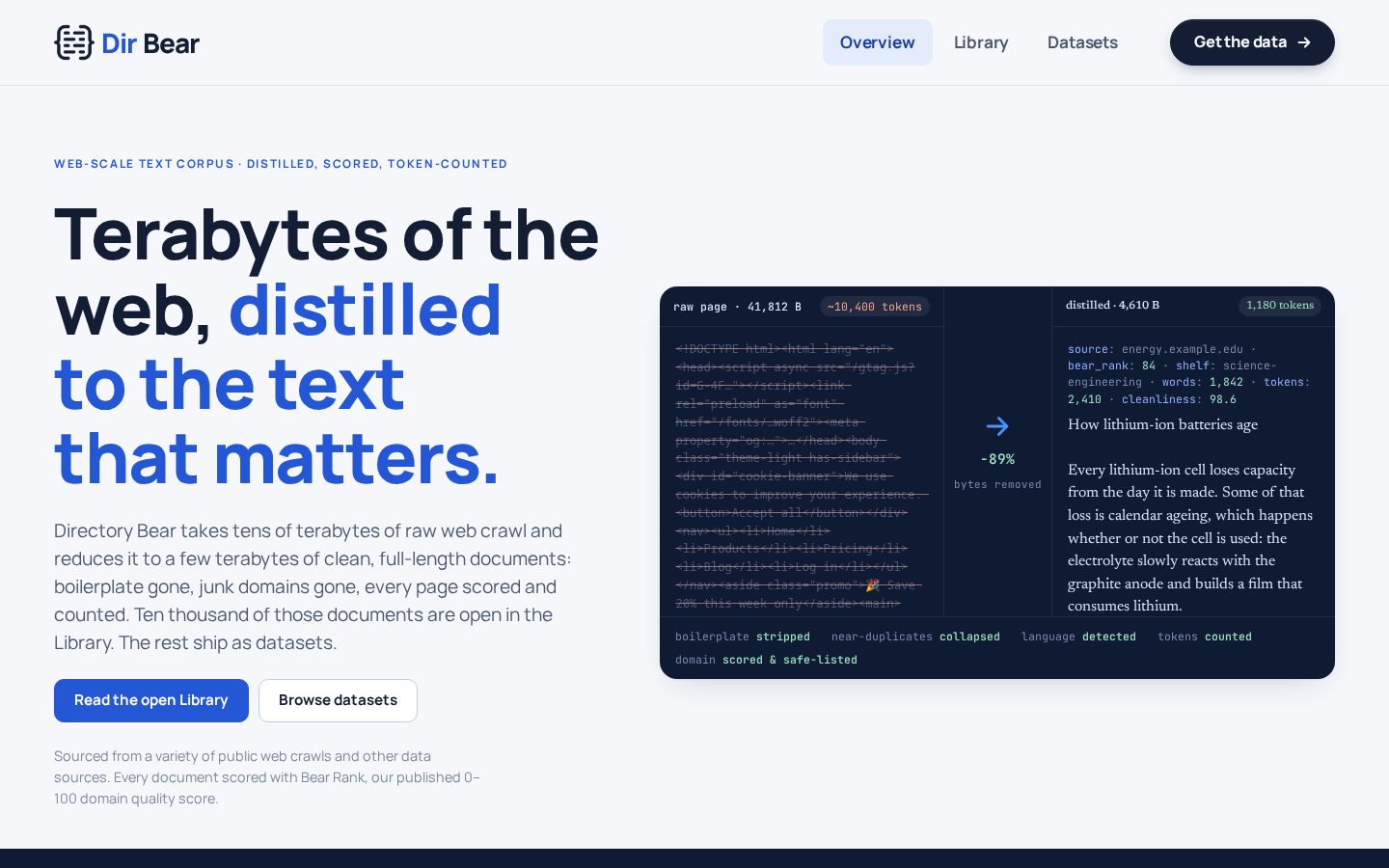
Task: Click the 'cleanliness: 98.6' metadata value
Action: coord(1179,399)
